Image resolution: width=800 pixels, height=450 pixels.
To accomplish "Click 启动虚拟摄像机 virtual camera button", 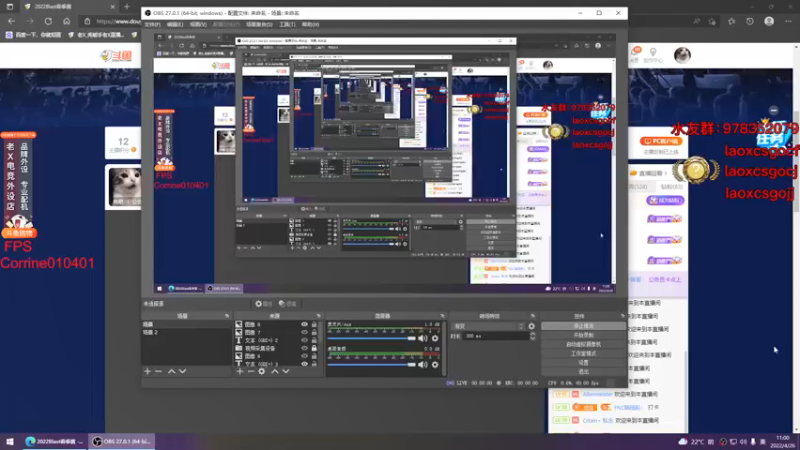I will (x=583, y=344).
